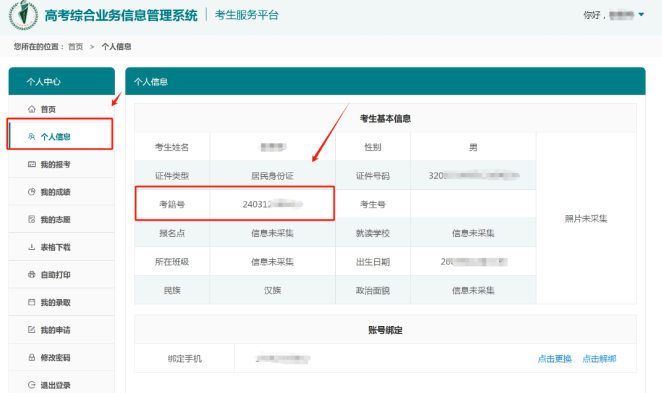Click the 证件号码 value starting 320
Screen dimensions: 662x393
(x=473, y=176)
